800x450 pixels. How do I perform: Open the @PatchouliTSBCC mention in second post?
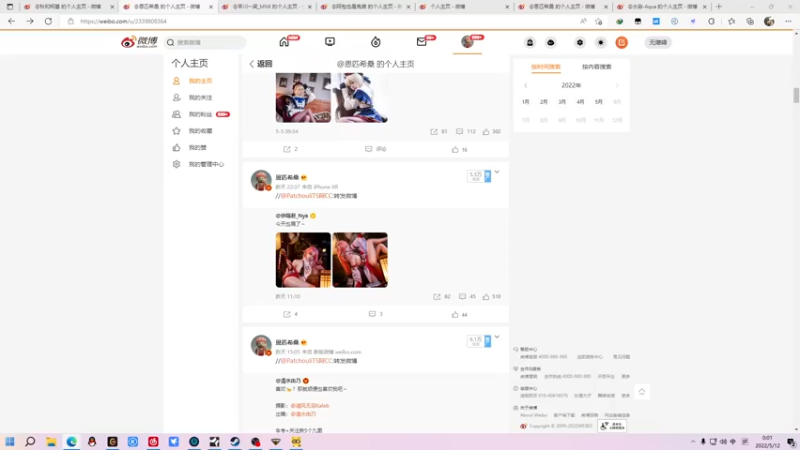point(307,196)
